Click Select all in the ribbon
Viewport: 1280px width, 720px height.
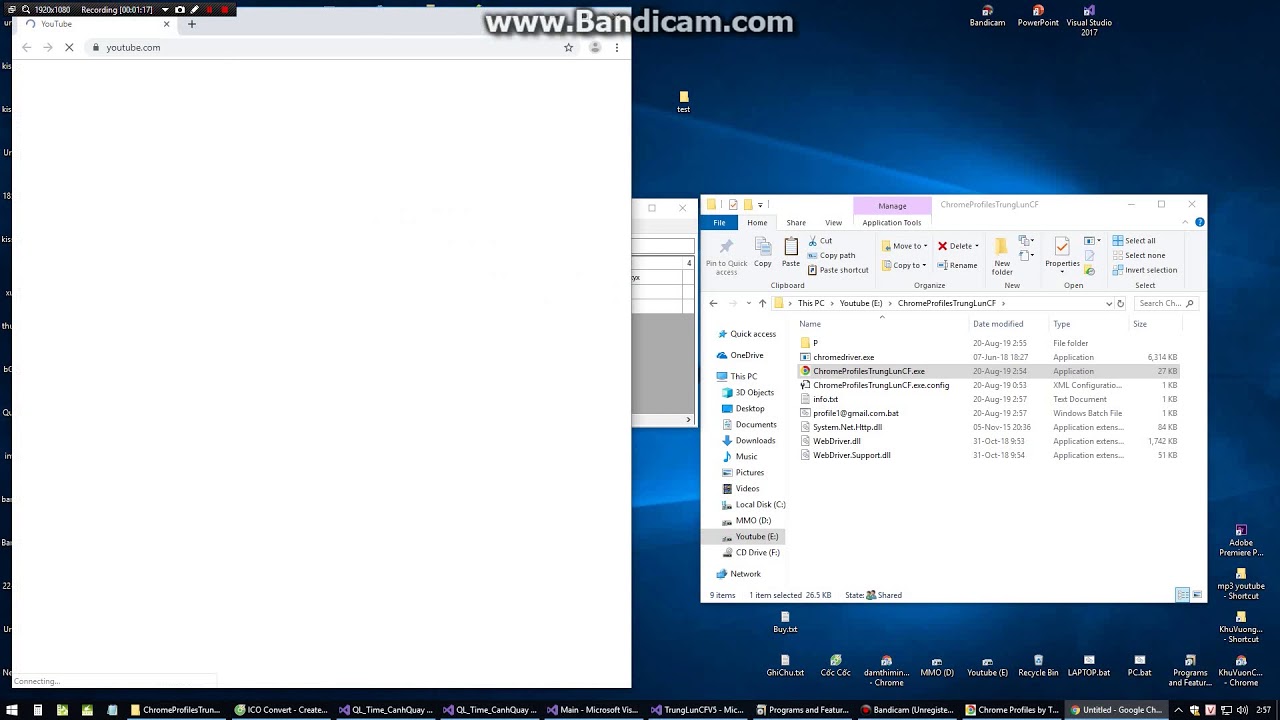coord(1134,241)
